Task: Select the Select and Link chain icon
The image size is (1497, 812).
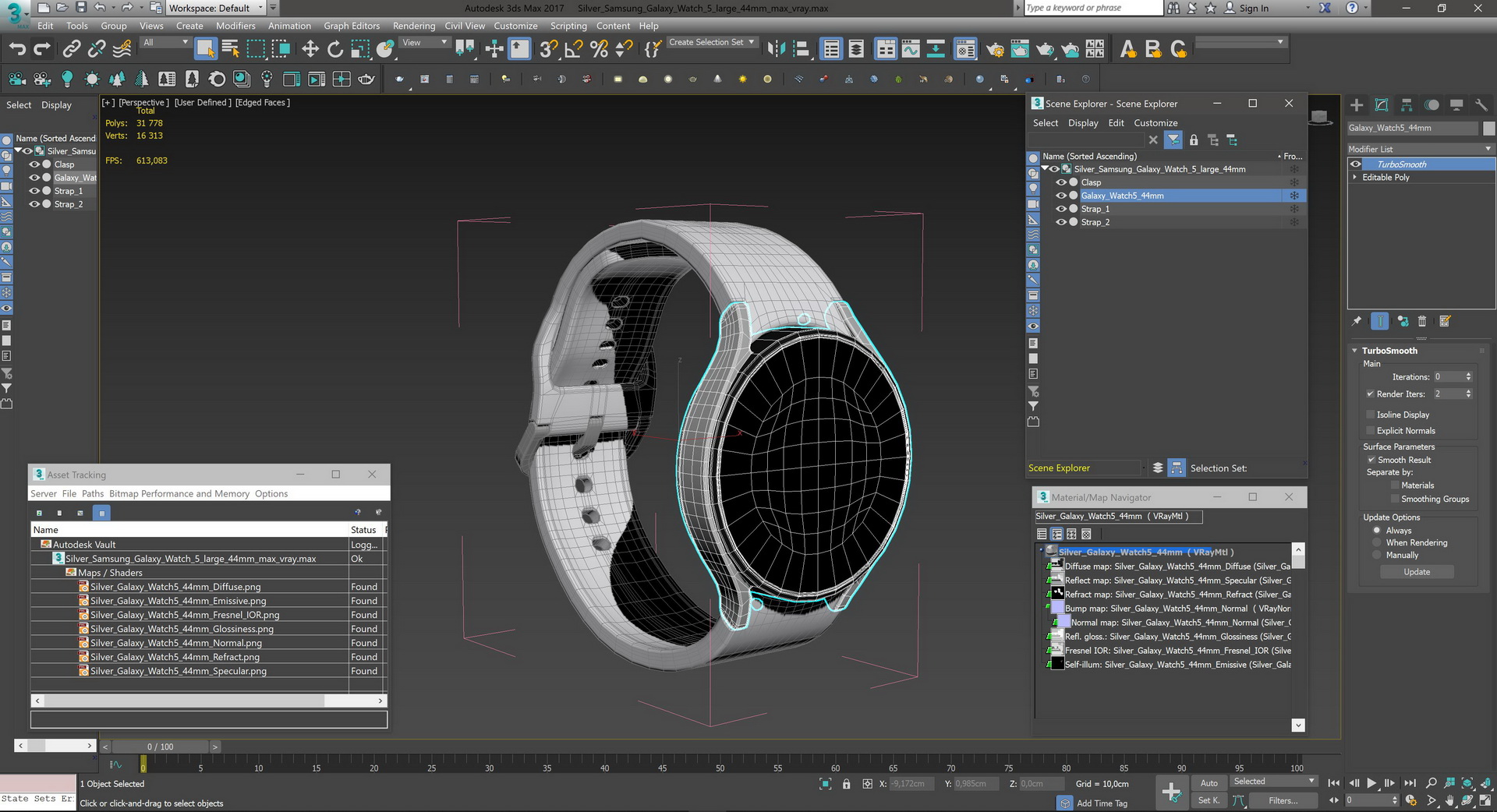Action: (x=71, y=49)
